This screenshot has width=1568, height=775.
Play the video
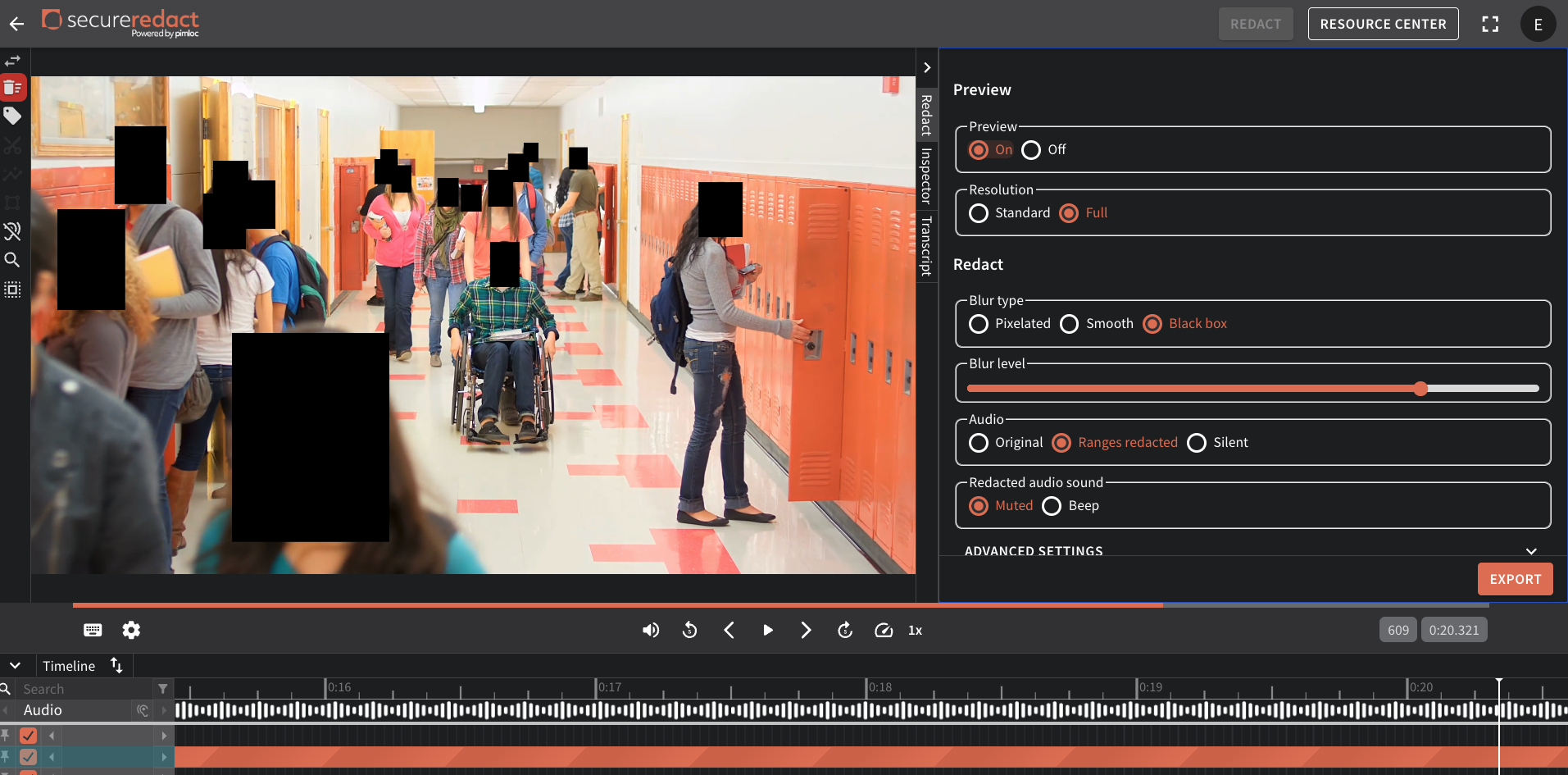tap(767, 630)
